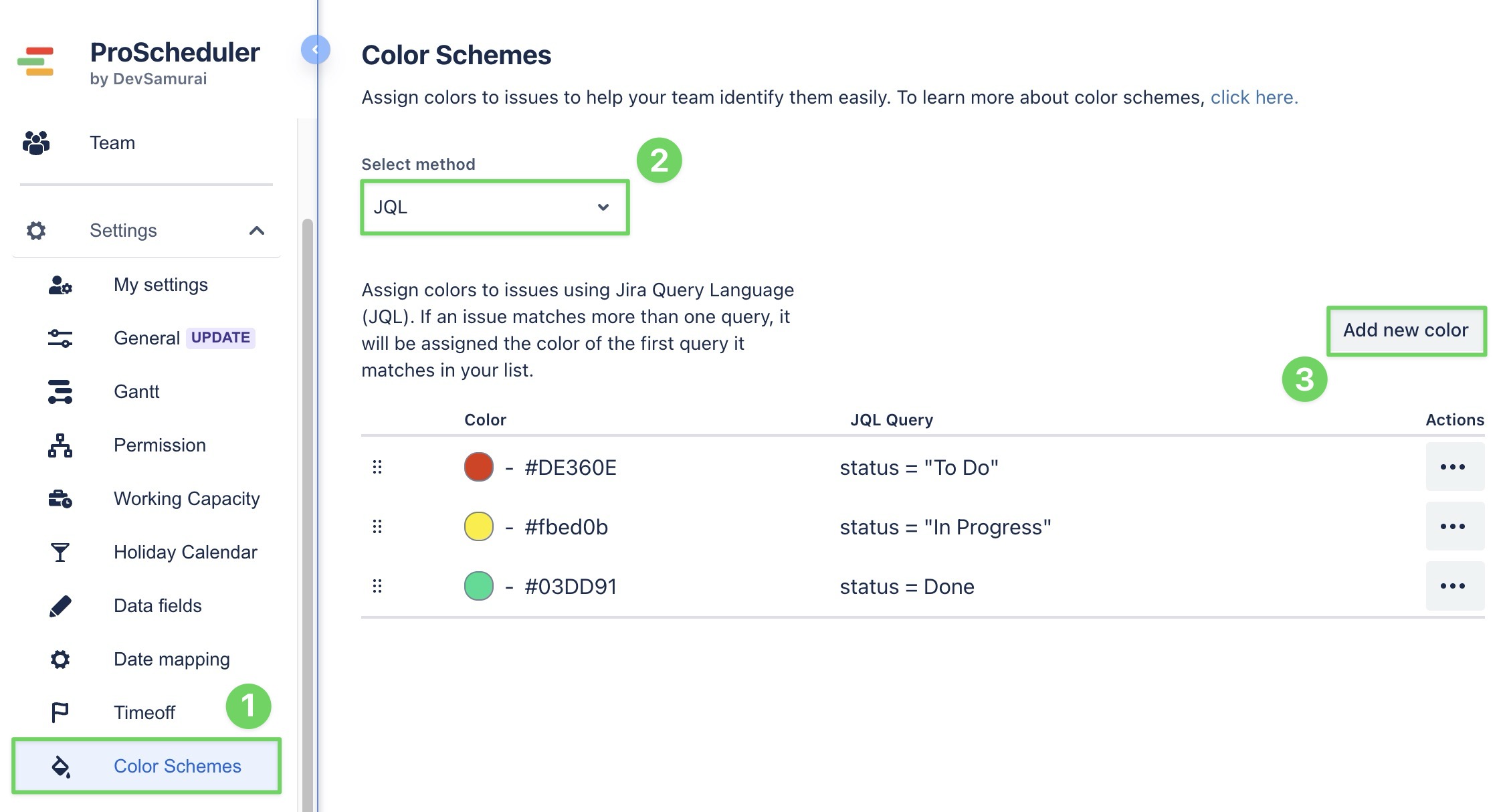
Task: Select the Gantt icon in the sidebar
Action: pos(60,391)
